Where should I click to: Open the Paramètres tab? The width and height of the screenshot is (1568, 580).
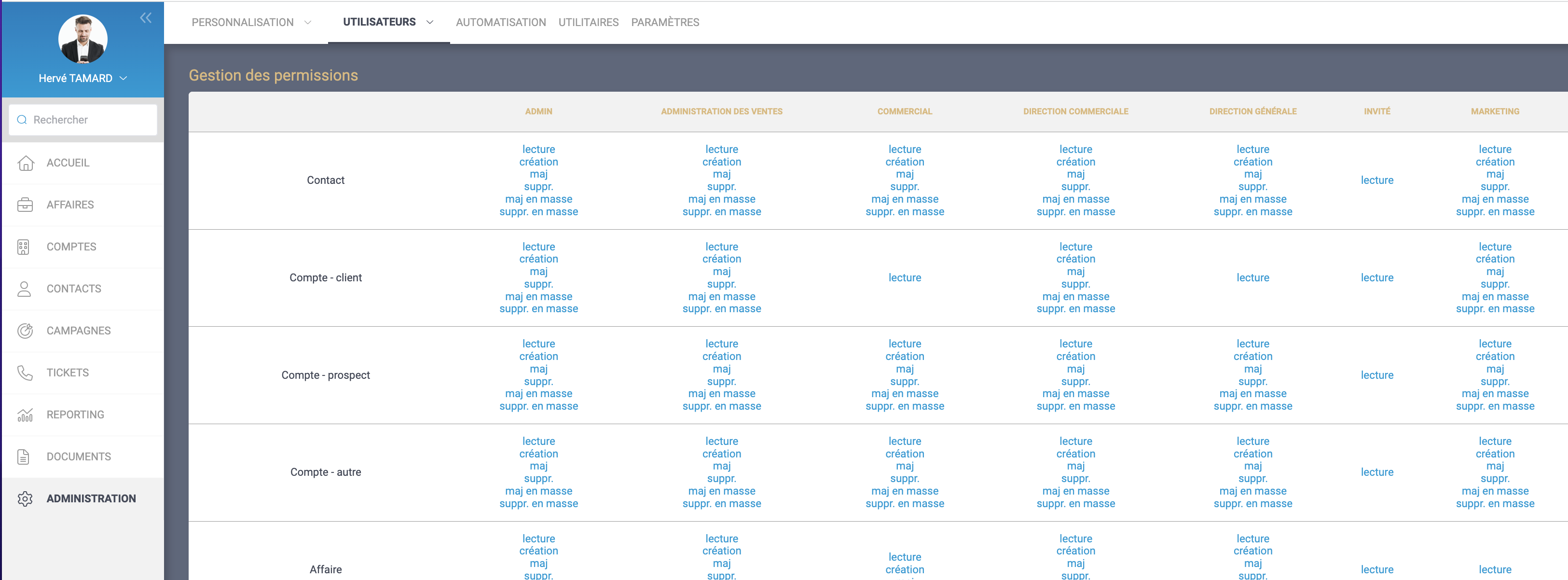tap(665, 23)
